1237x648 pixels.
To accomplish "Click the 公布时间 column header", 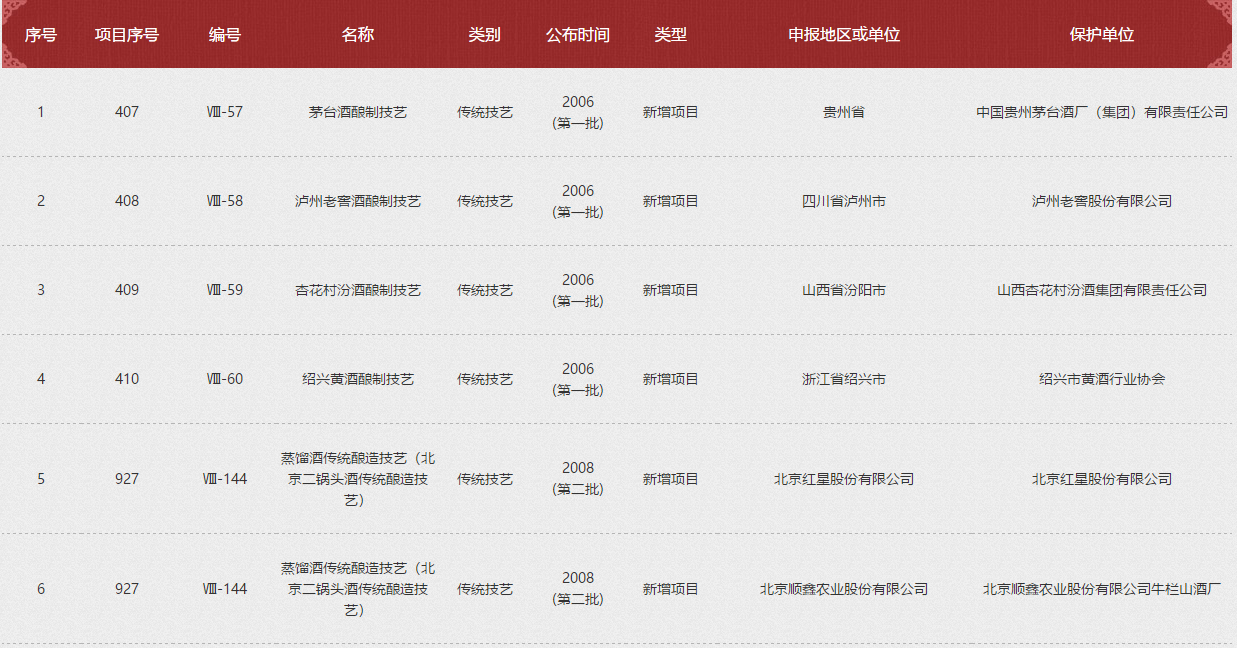I will coord(578,34).
